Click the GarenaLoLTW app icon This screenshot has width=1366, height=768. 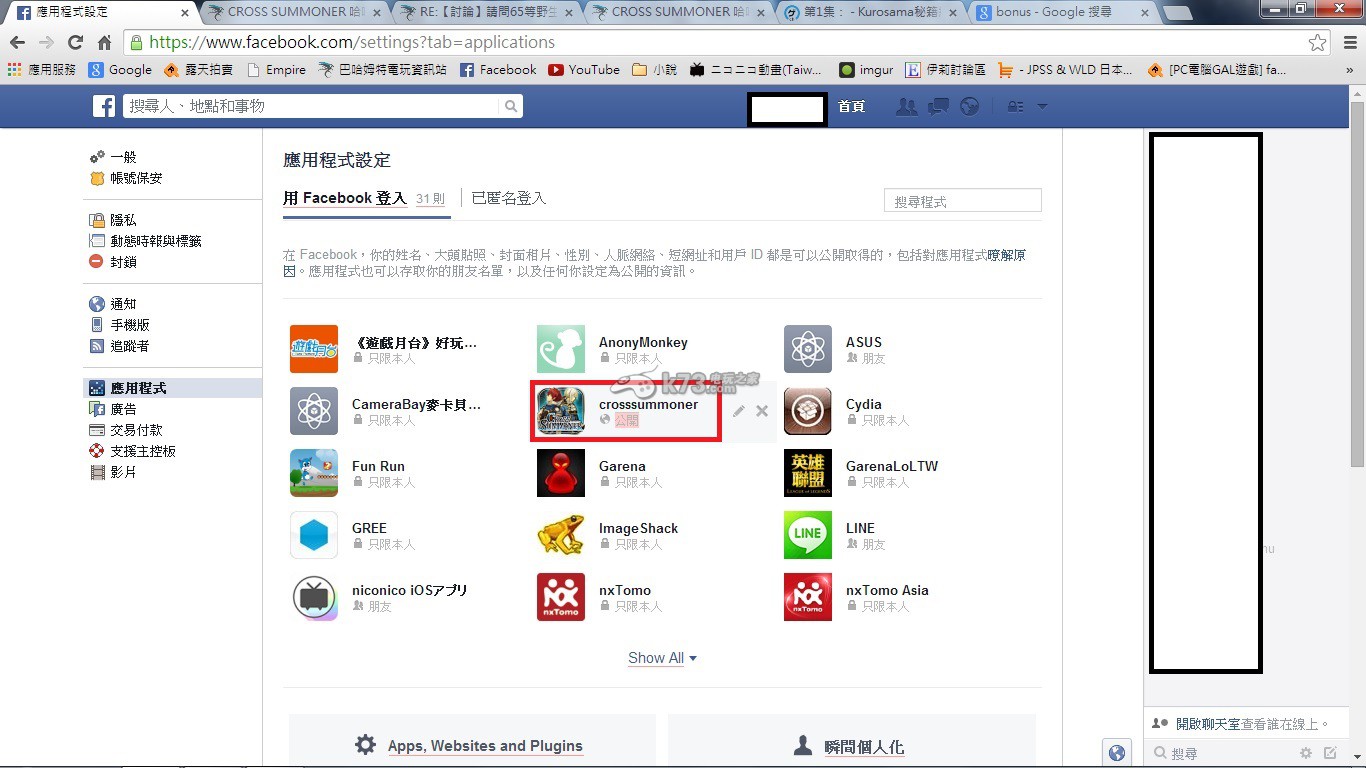click(807, 473)
